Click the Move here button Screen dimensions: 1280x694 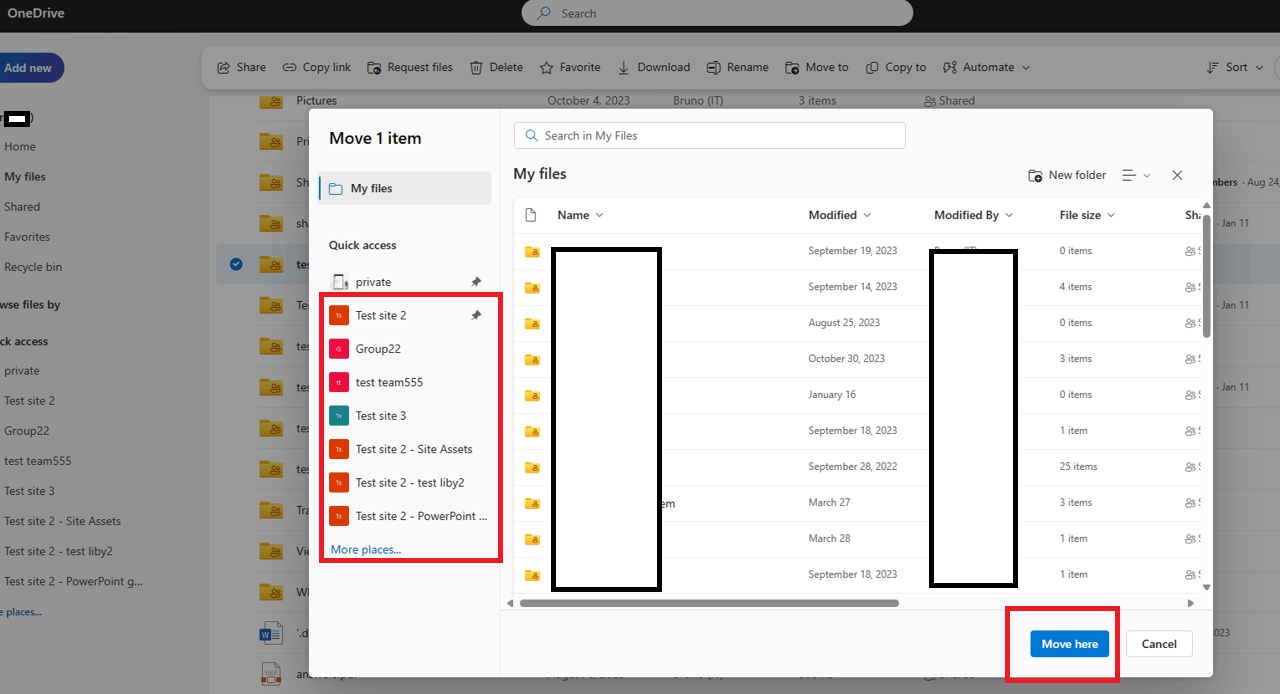pos(1070,644)
